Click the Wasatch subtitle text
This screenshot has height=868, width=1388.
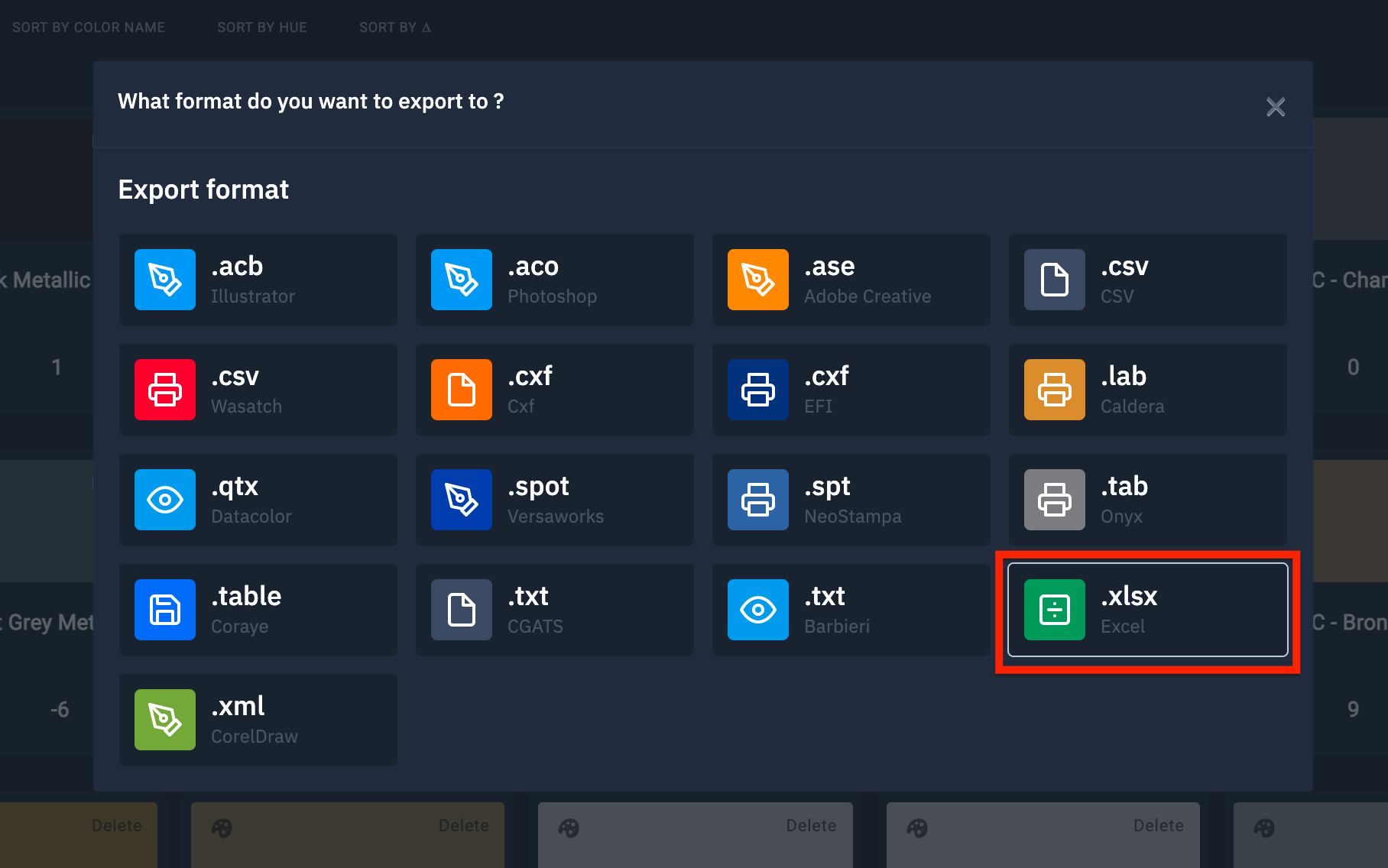tap(247, 406)
